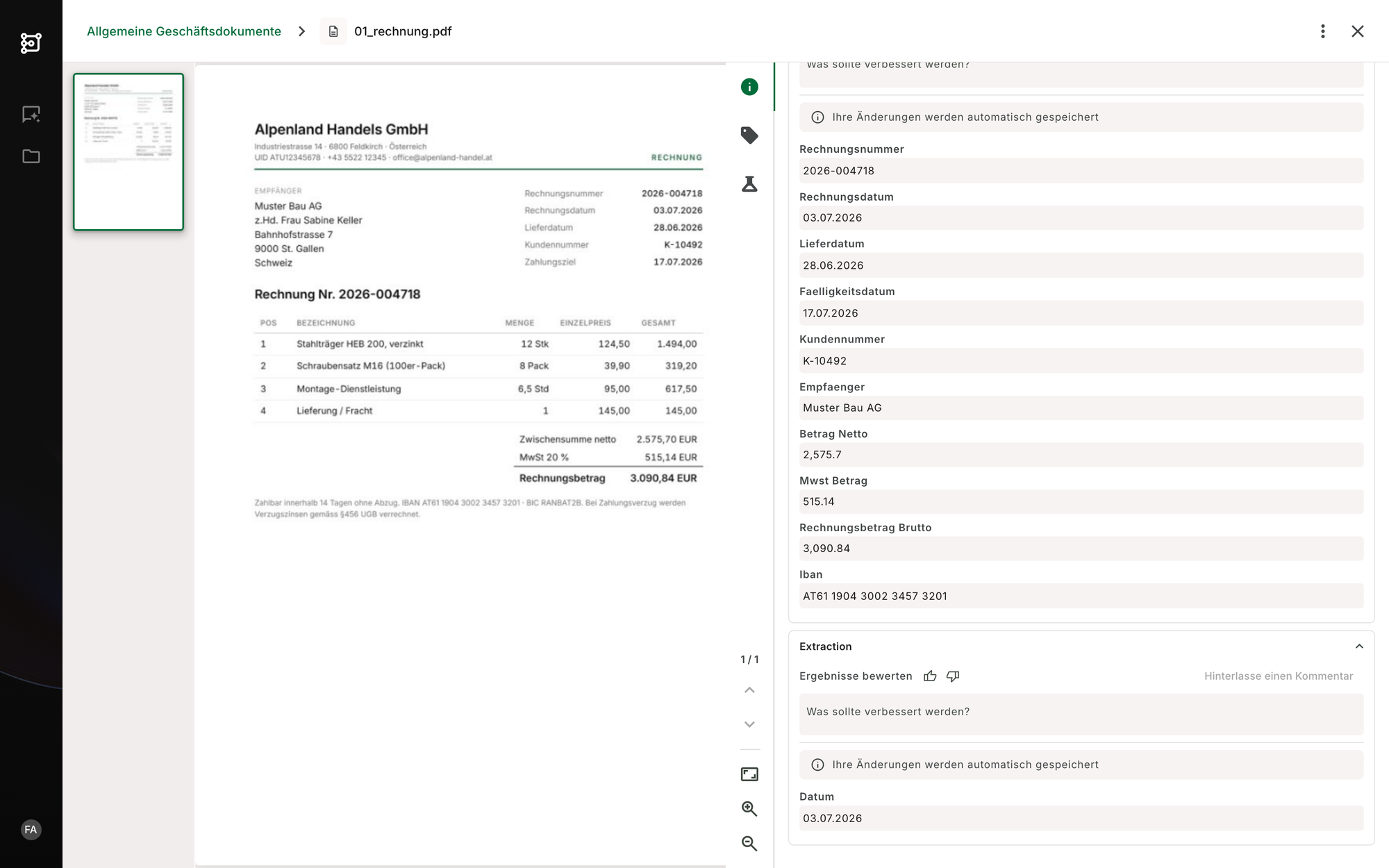Image resolution: width=1389 pixels, height=868 pixels.
Task: Click 'Stahlträger HEB 200, verzinkt' row in invoice
Action: [479, 344]
